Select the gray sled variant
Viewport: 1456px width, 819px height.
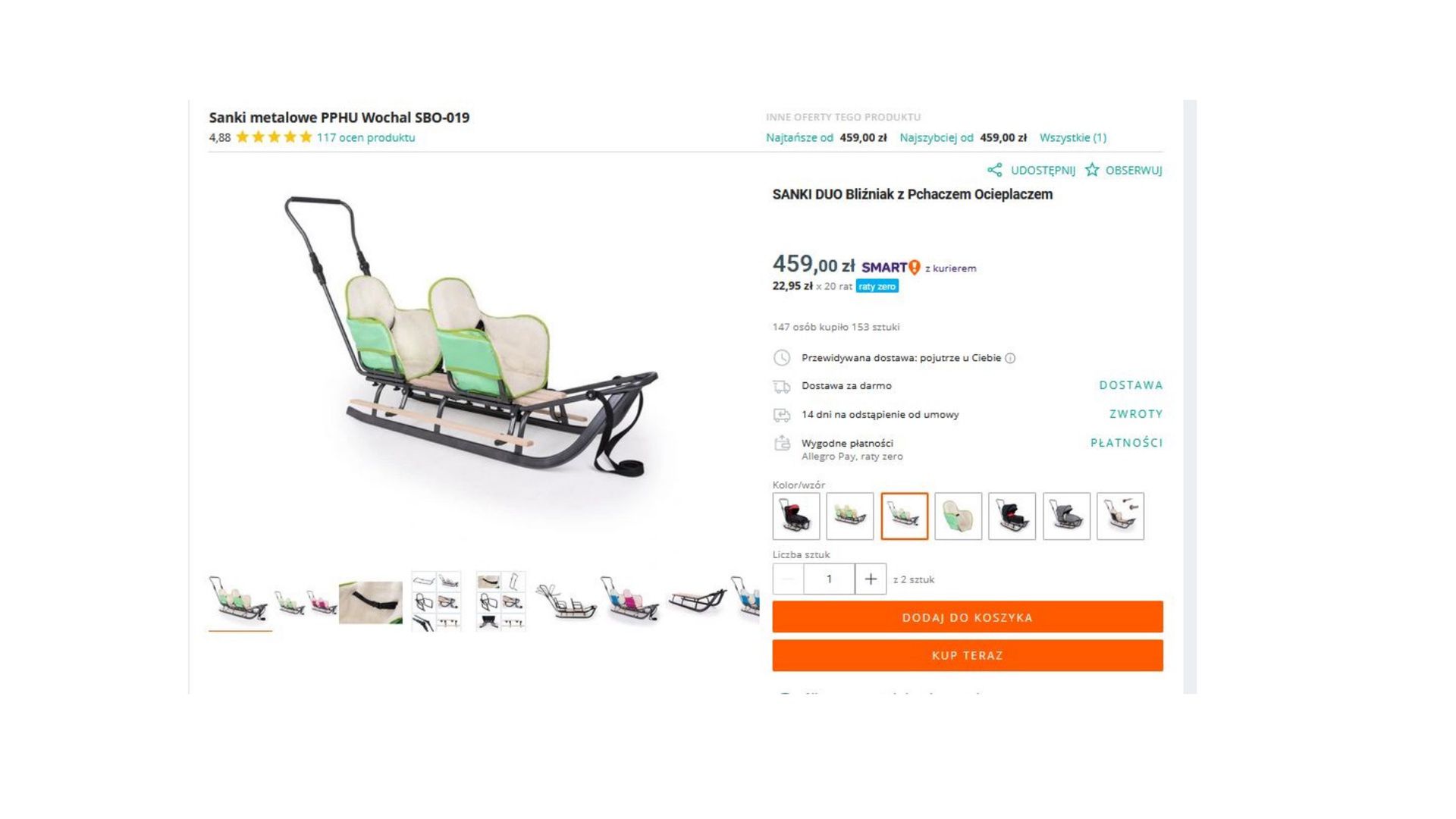coord(1066,516)
